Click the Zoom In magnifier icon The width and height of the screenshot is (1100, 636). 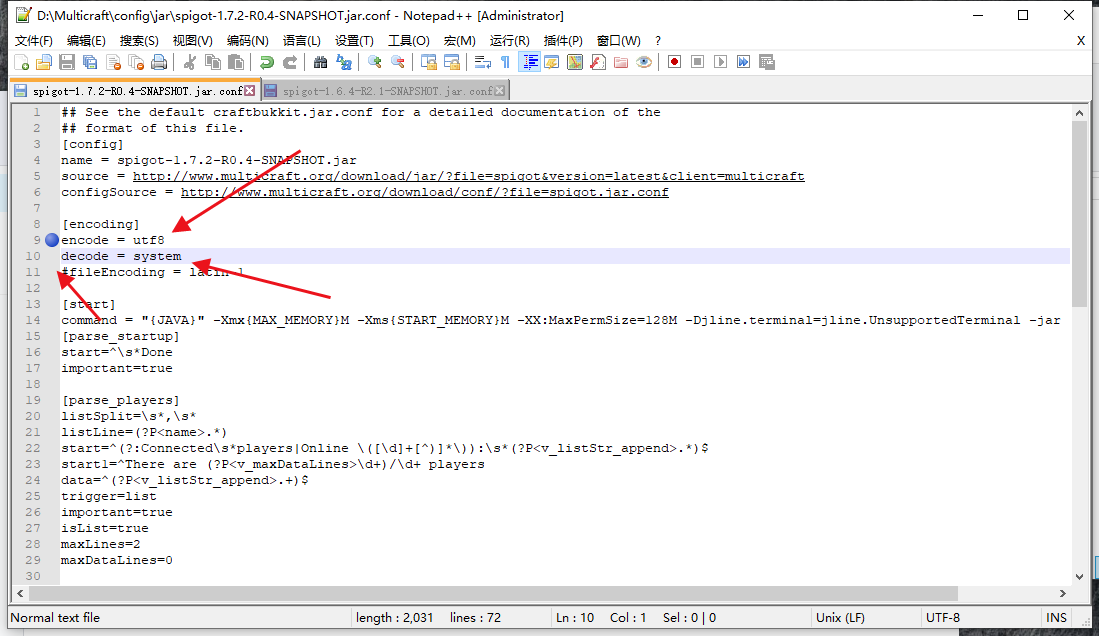coord(375,62)
